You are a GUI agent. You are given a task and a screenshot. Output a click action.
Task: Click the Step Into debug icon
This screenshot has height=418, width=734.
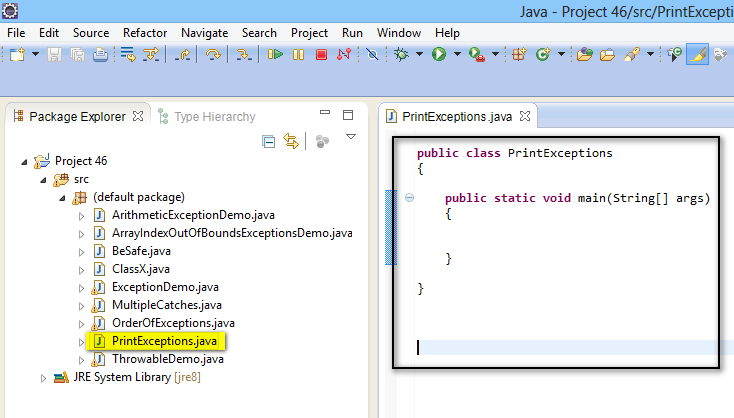point(243,54)
